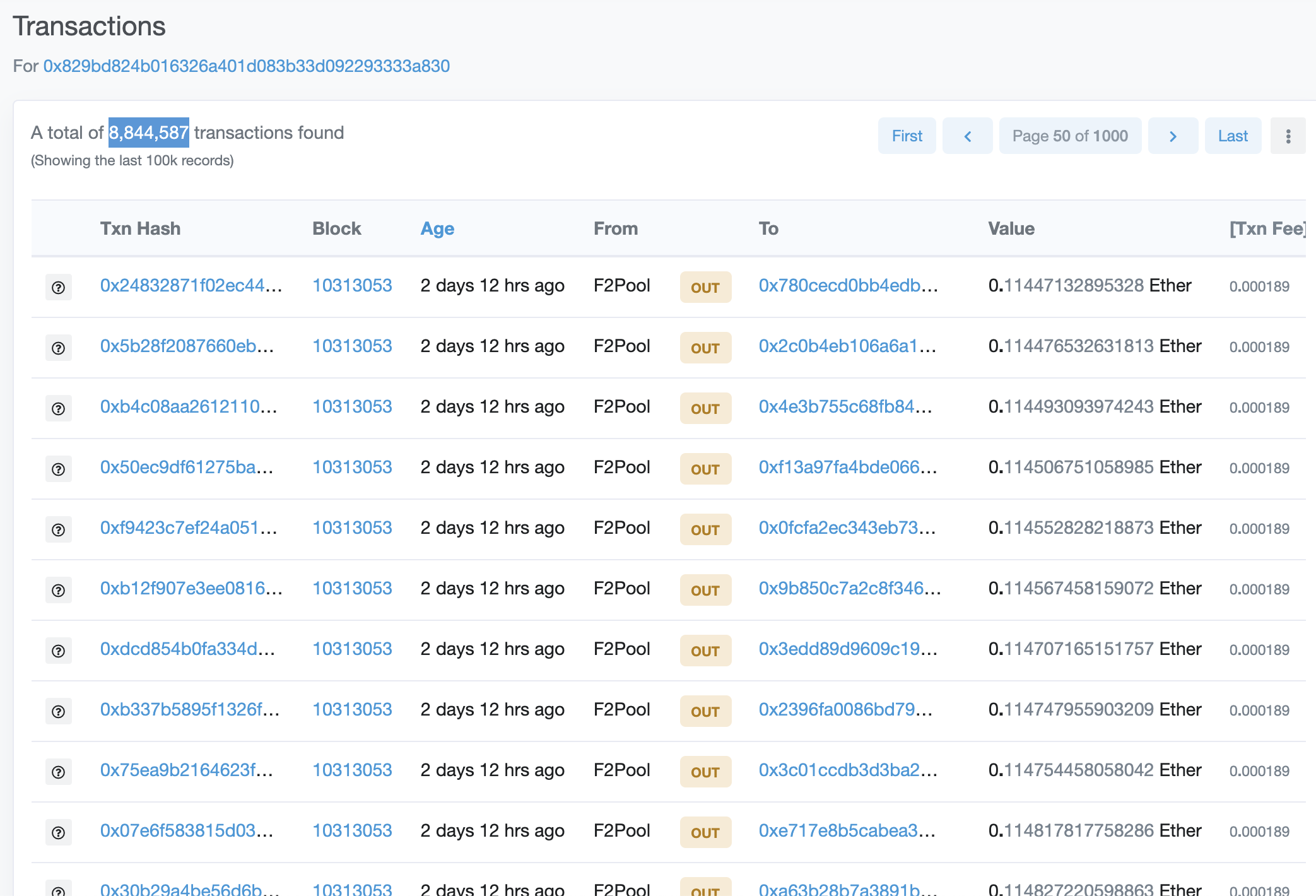The height and width of the screenshot is (896, 1316).
Task: Open txn hash 0xf9423c7ef24a051
Action: coord(189,528)
